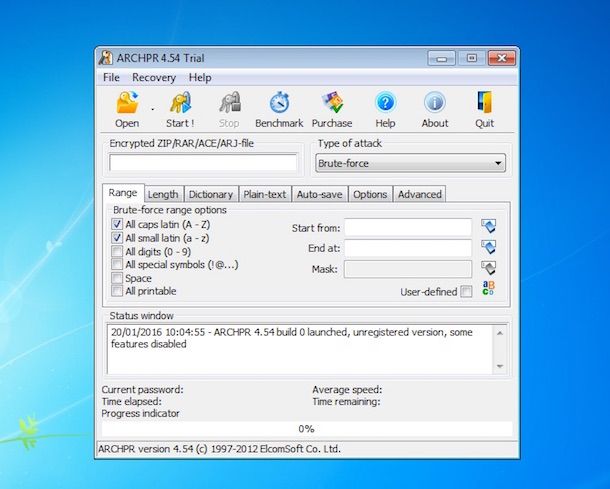Click the Start! recovery icon
This screenshot has width=610, height=489.
pos(181,102)
